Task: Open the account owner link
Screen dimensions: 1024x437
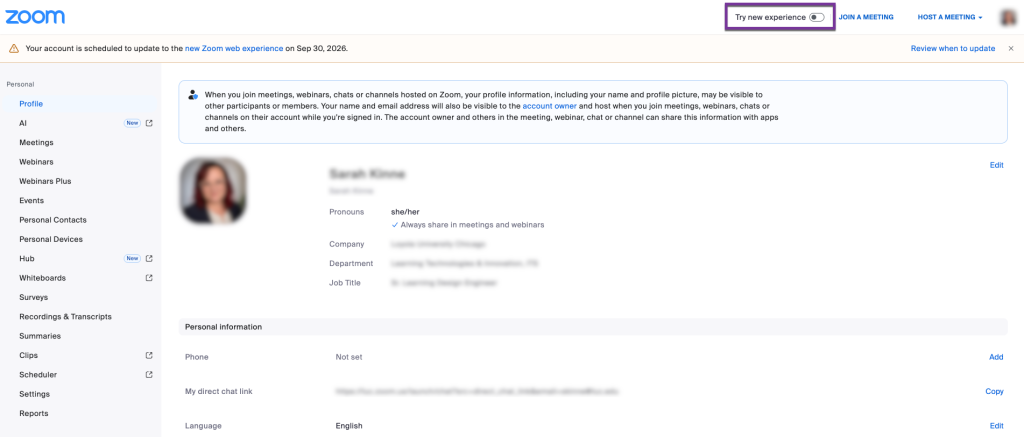Action: click(x=549, y=106)
